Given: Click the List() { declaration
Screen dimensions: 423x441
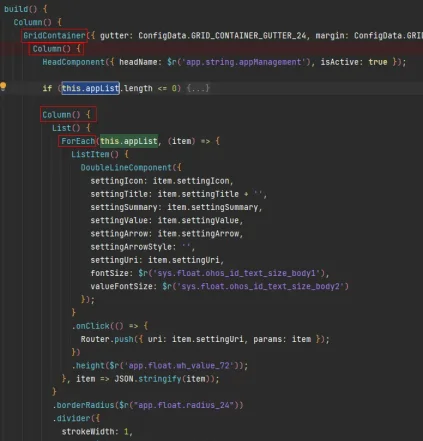Looking at the screenshot, I should click(x=71, y=128).
